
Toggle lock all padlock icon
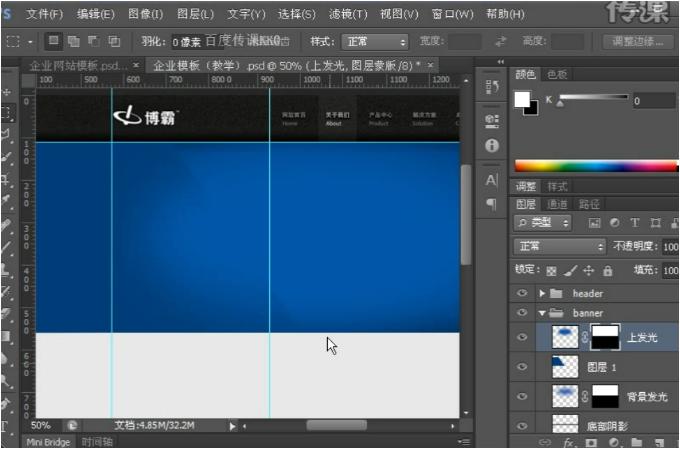(x=608, y=271)
